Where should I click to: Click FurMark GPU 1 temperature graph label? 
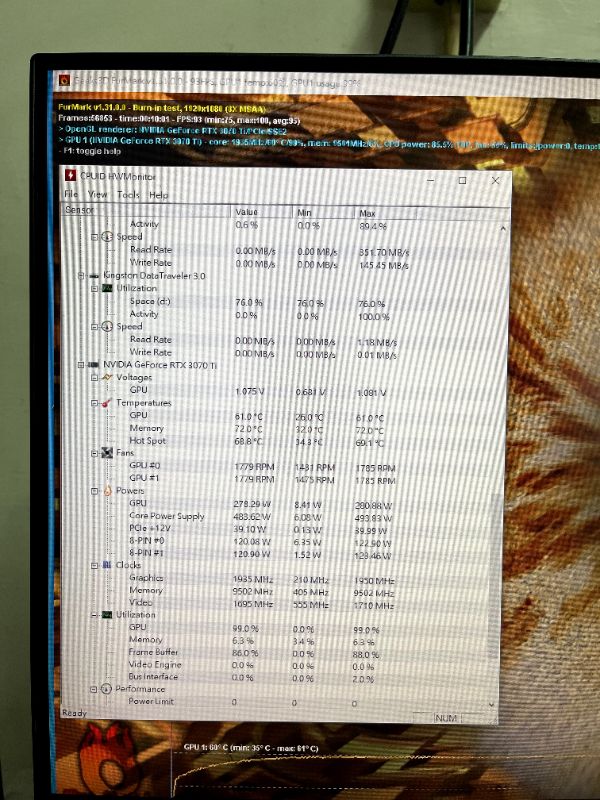(251, 748)
